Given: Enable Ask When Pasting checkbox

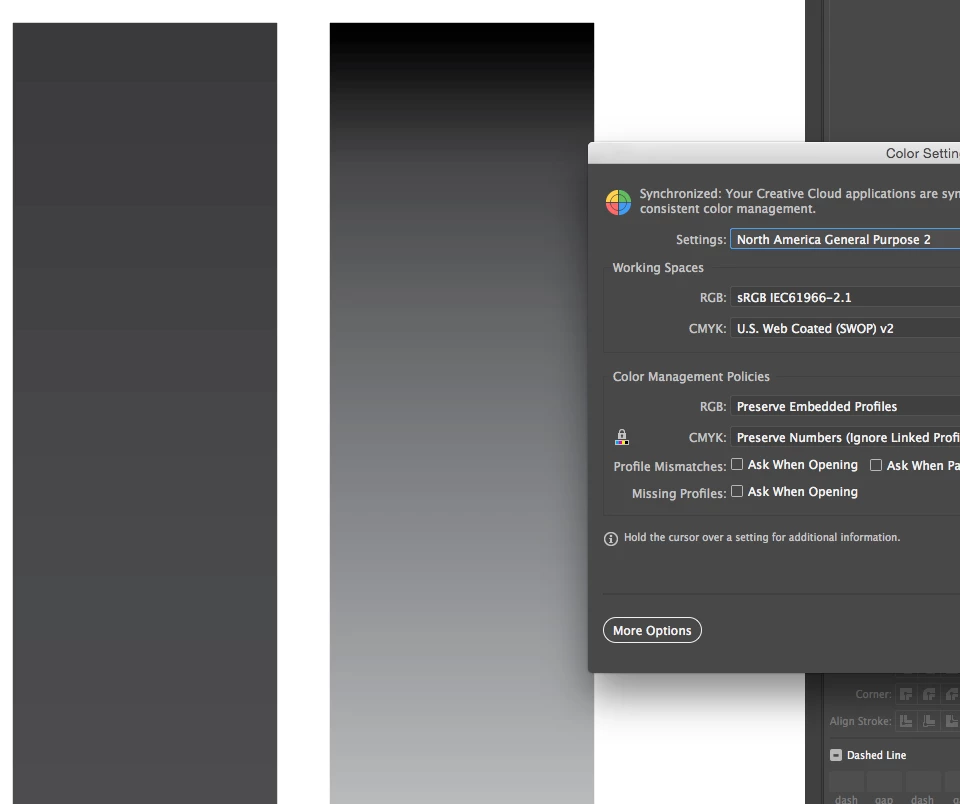Looking at the screenshot, I should point(876,465).
